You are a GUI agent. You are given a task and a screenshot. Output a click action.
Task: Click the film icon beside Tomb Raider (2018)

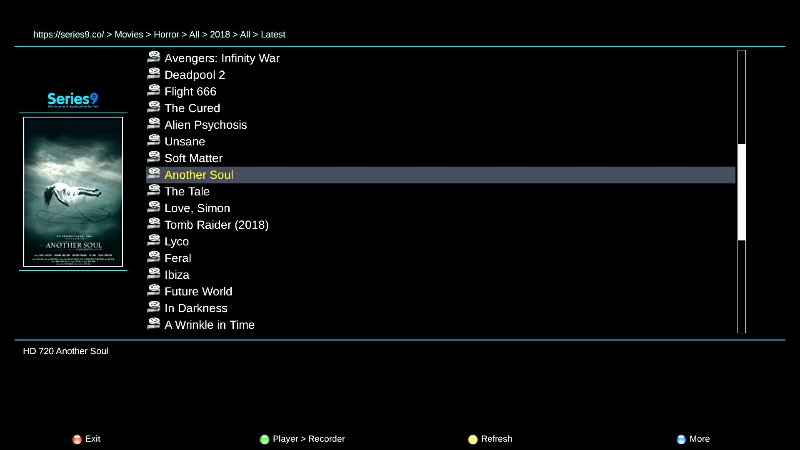[x=154, y=223]
